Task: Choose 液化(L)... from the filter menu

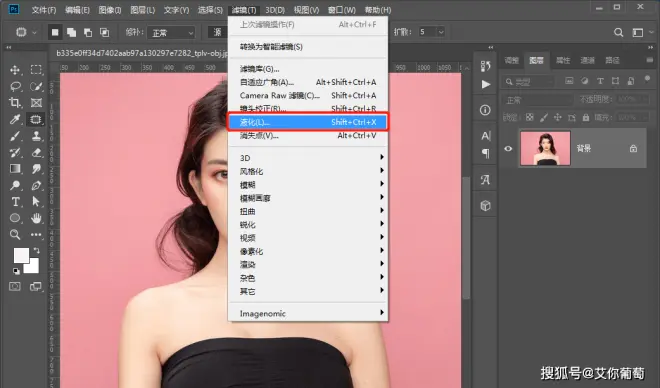Action: [308, 122]
